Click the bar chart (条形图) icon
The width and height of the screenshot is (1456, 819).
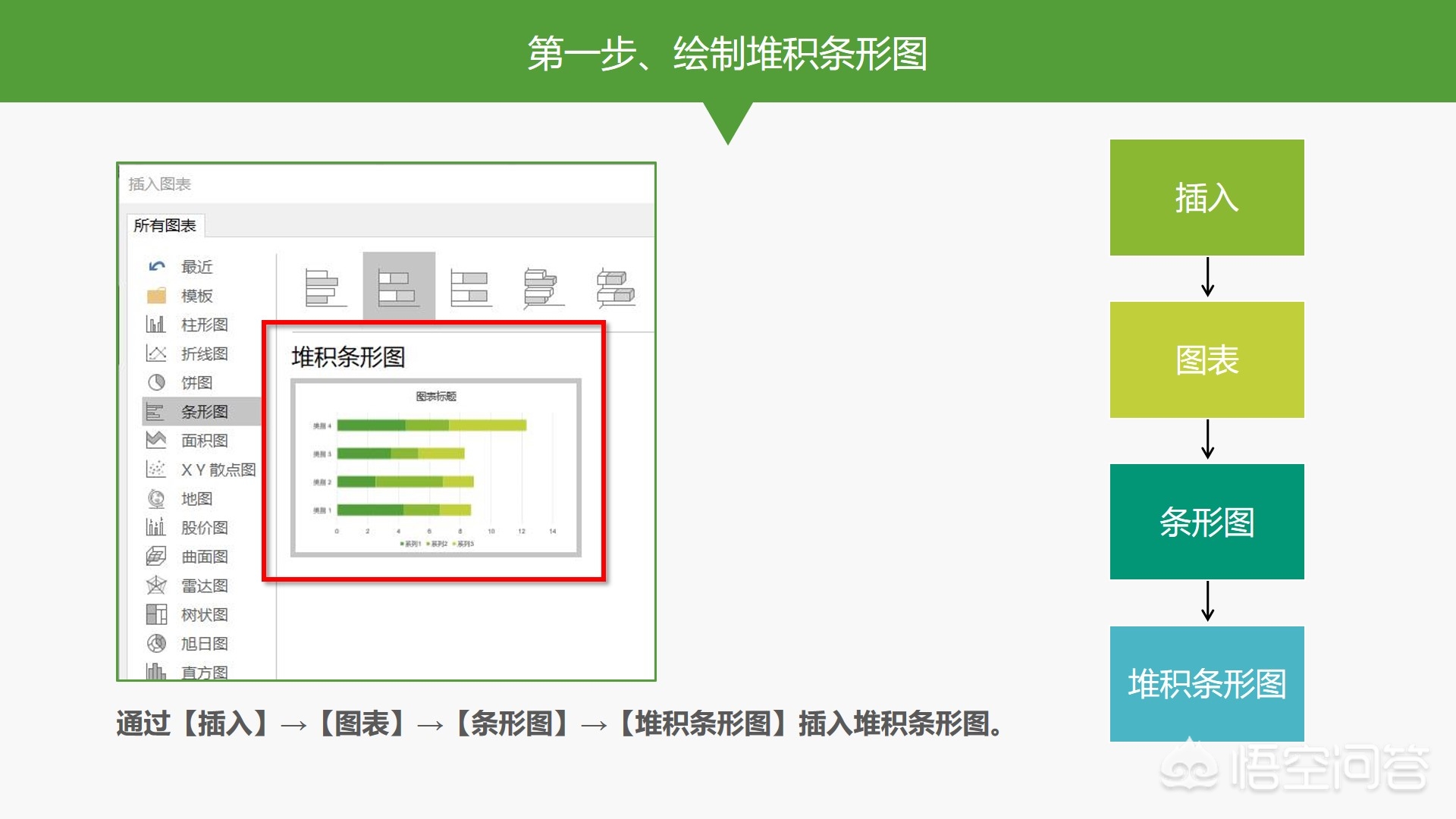click(155, 412)
